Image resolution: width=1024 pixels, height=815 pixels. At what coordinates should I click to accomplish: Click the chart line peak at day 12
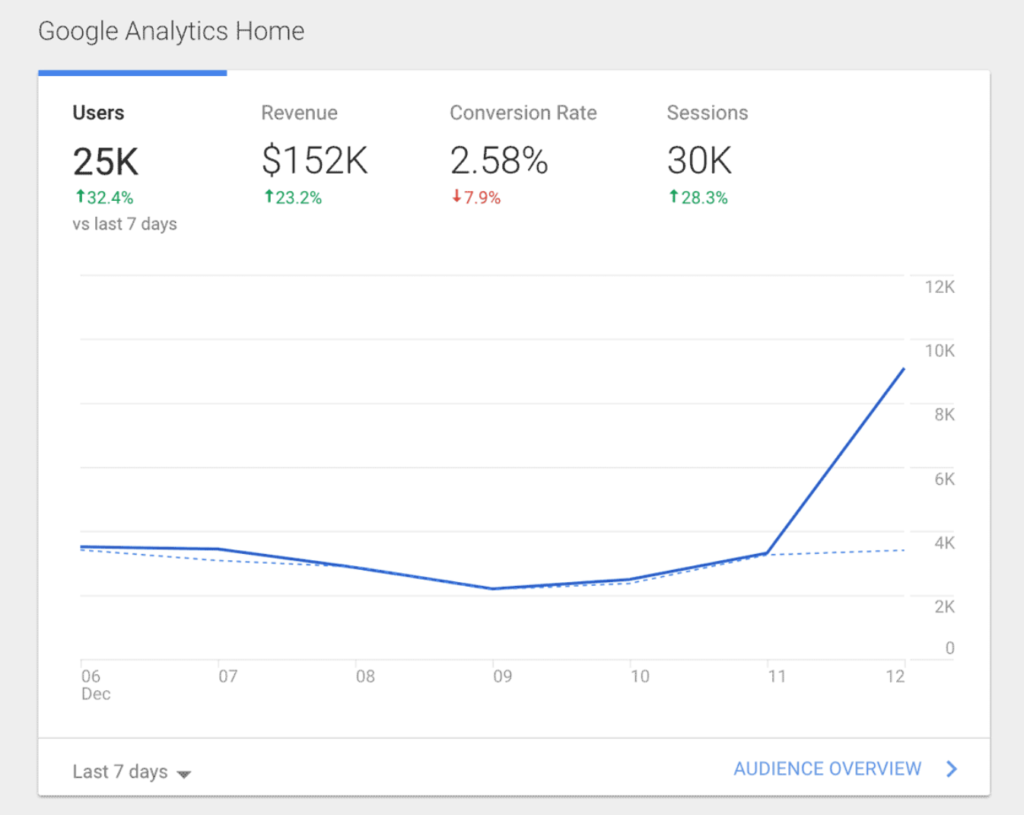(x=904, y=370)
